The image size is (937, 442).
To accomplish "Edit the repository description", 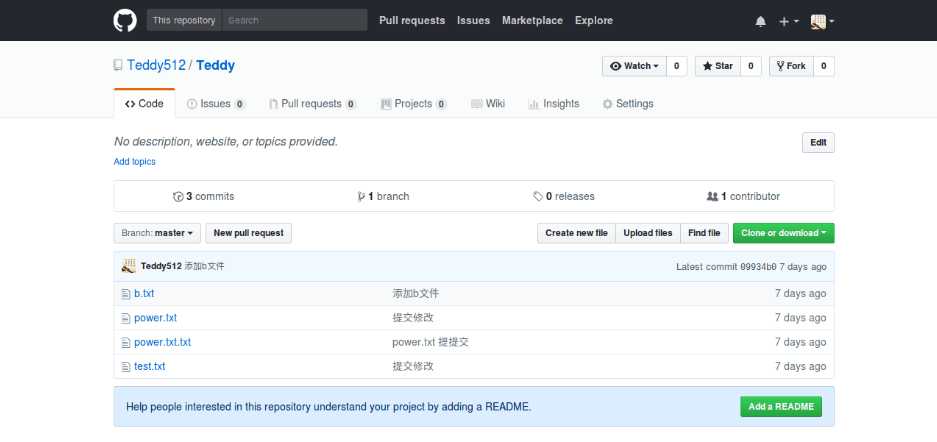I will click(x=818, y=143).
